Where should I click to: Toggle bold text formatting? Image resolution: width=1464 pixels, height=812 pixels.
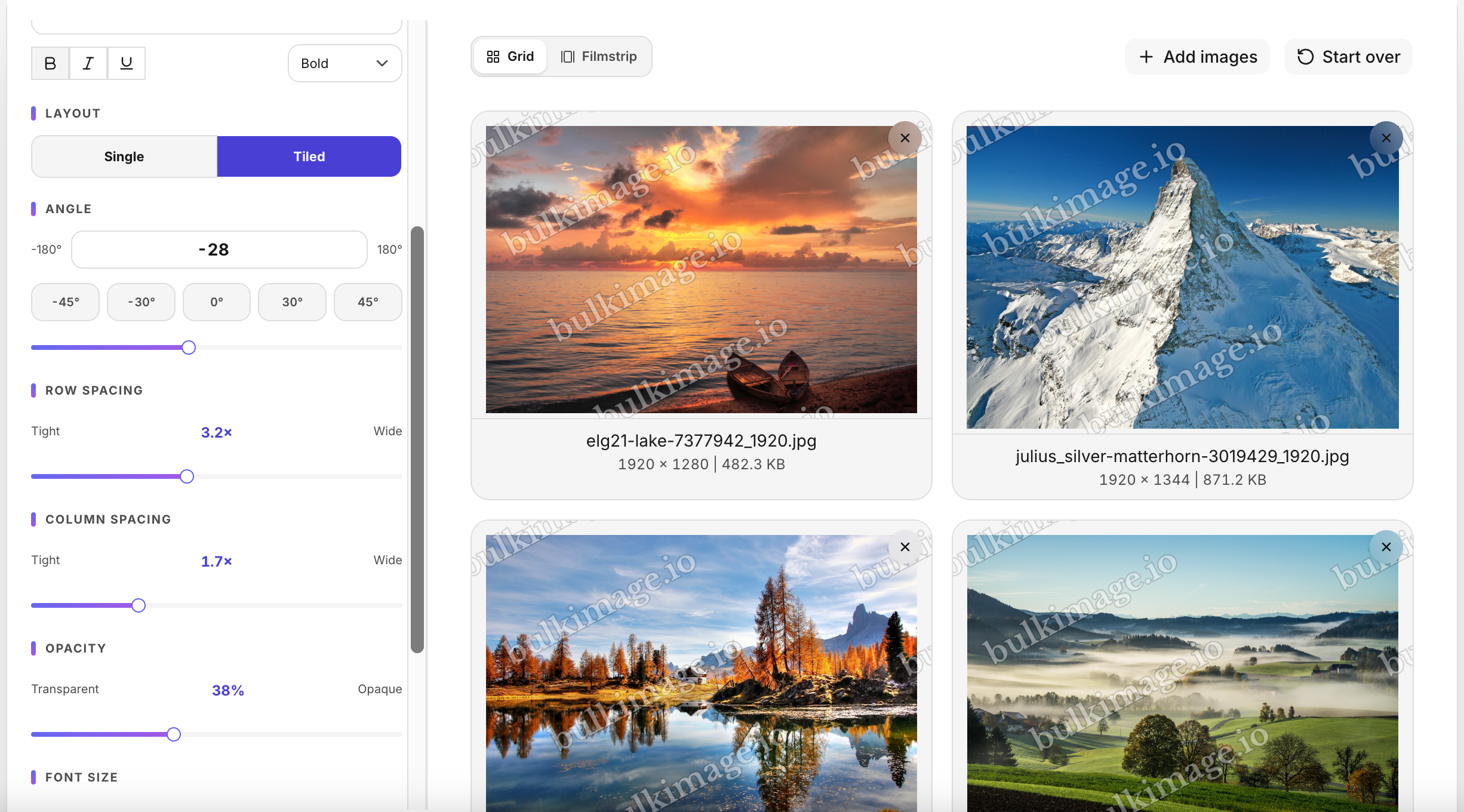click(50, 63)
